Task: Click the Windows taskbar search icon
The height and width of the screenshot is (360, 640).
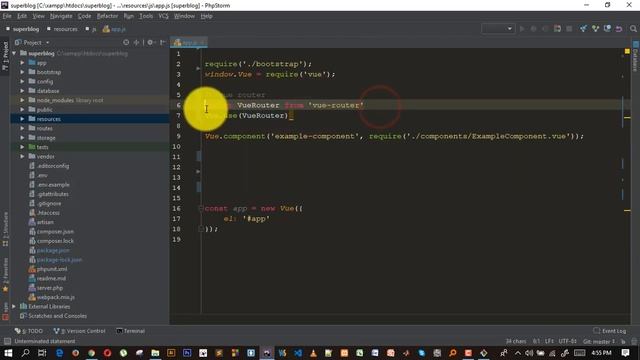Action: 25,353
